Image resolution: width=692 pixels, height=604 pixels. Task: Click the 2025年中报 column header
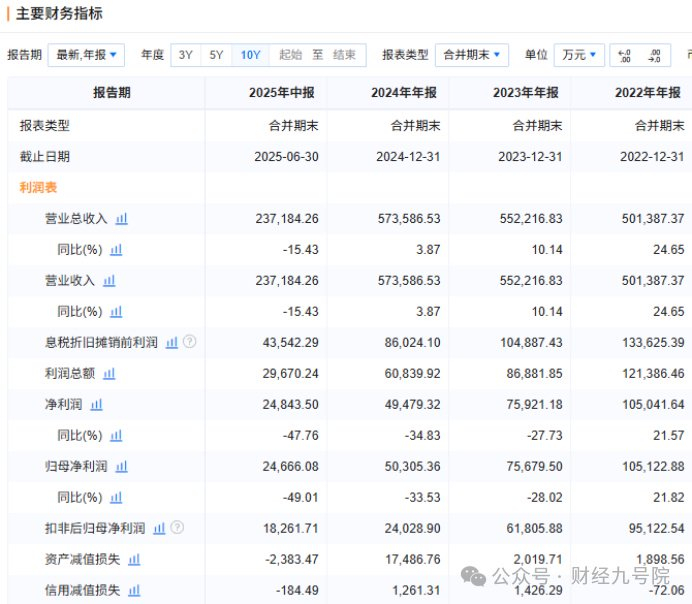coord(282,93)
